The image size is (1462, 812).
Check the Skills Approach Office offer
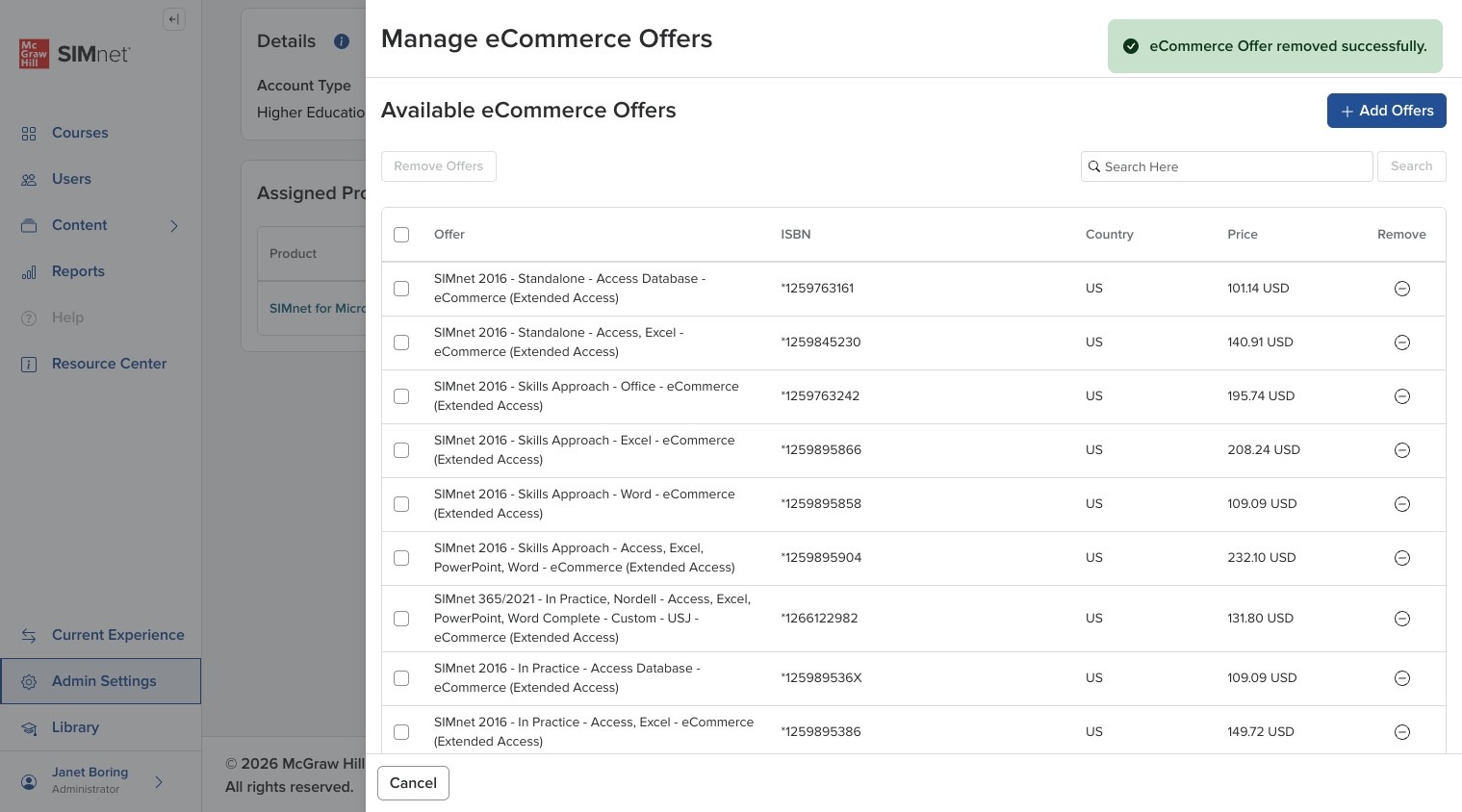click(401, 396)
